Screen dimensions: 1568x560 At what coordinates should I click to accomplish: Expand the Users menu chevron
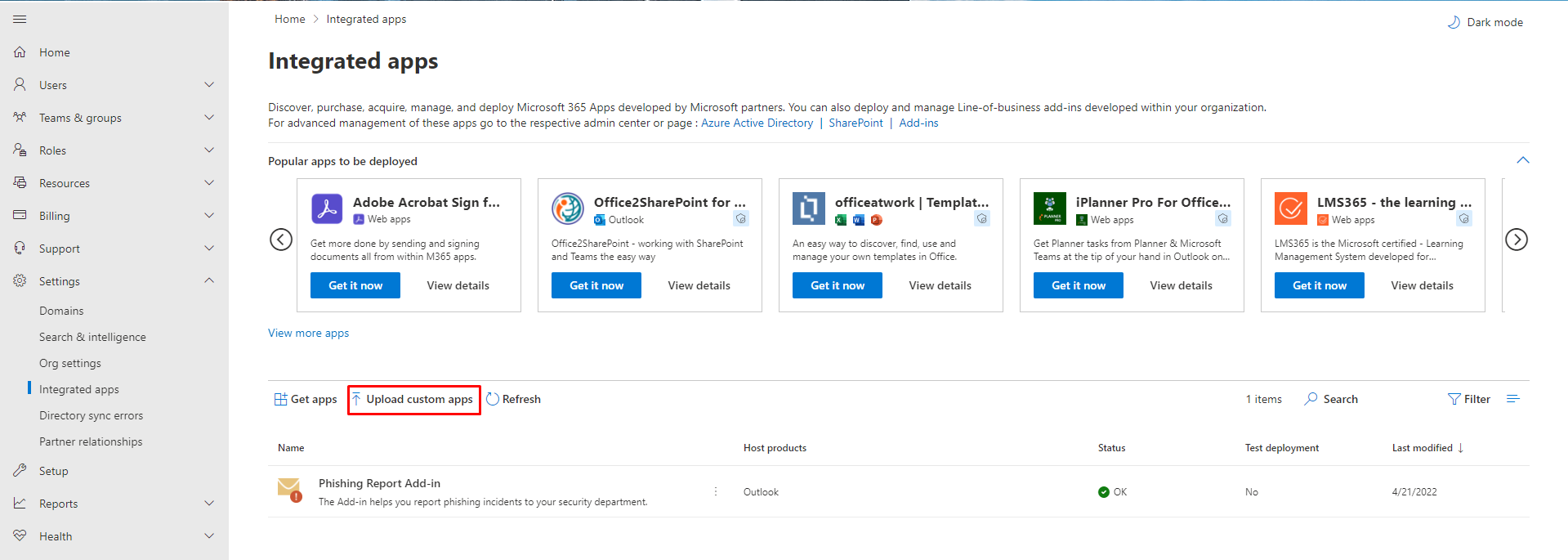209,85
